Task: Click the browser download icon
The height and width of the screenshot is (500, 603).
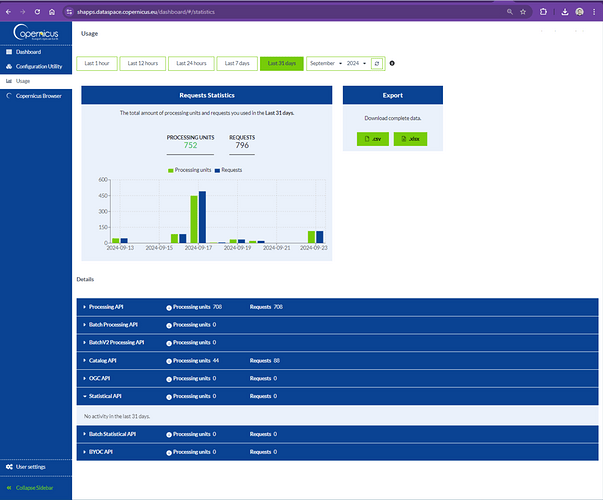Action: click(565, 11)
